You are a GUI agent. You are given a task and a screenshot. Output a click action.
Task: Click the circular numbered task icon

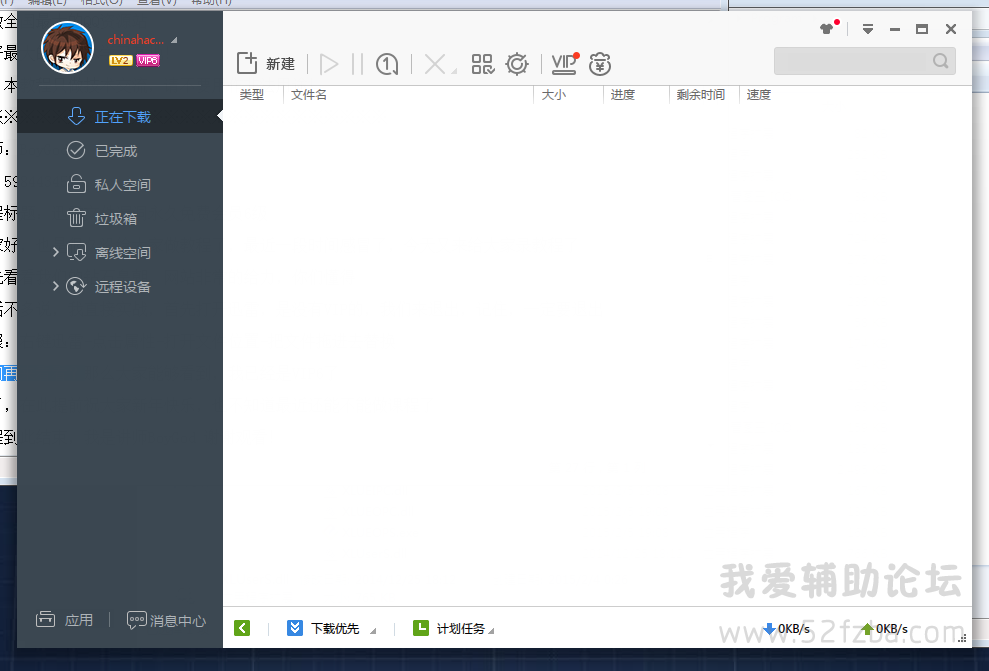pyautogui.click(x=387, y=64)
